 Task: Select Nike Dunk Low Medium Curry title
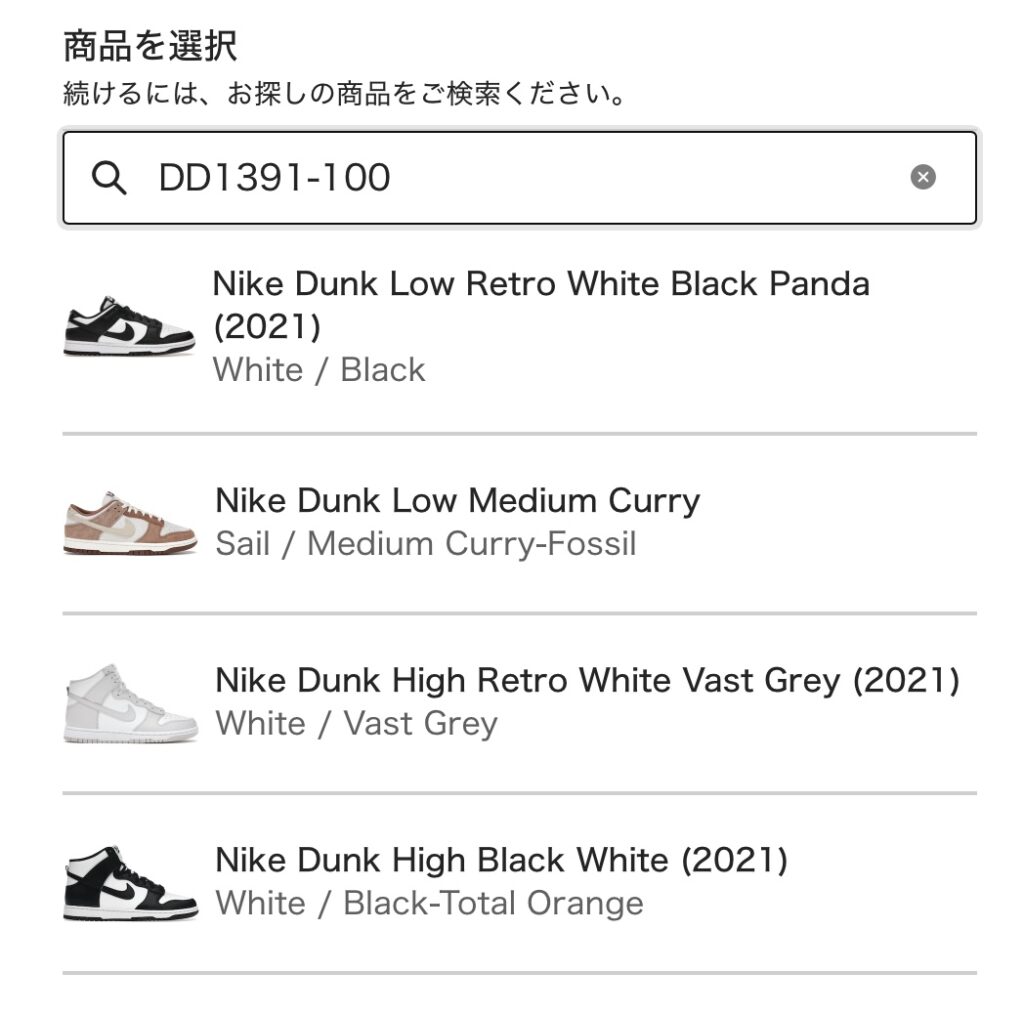point(457,501)
